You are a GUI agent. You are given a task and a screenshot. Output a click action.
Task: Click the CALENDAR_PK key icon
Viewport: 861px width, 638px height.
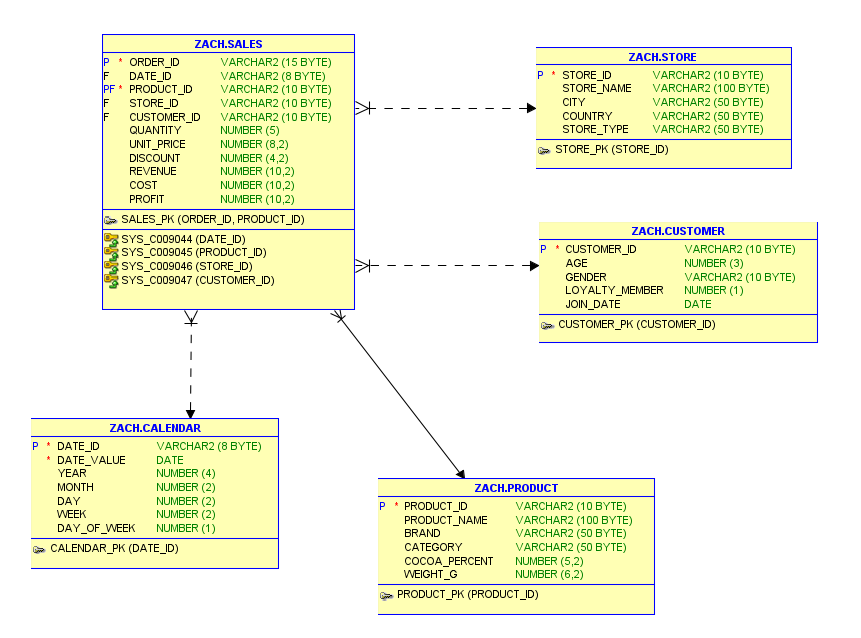click(39, 550)
